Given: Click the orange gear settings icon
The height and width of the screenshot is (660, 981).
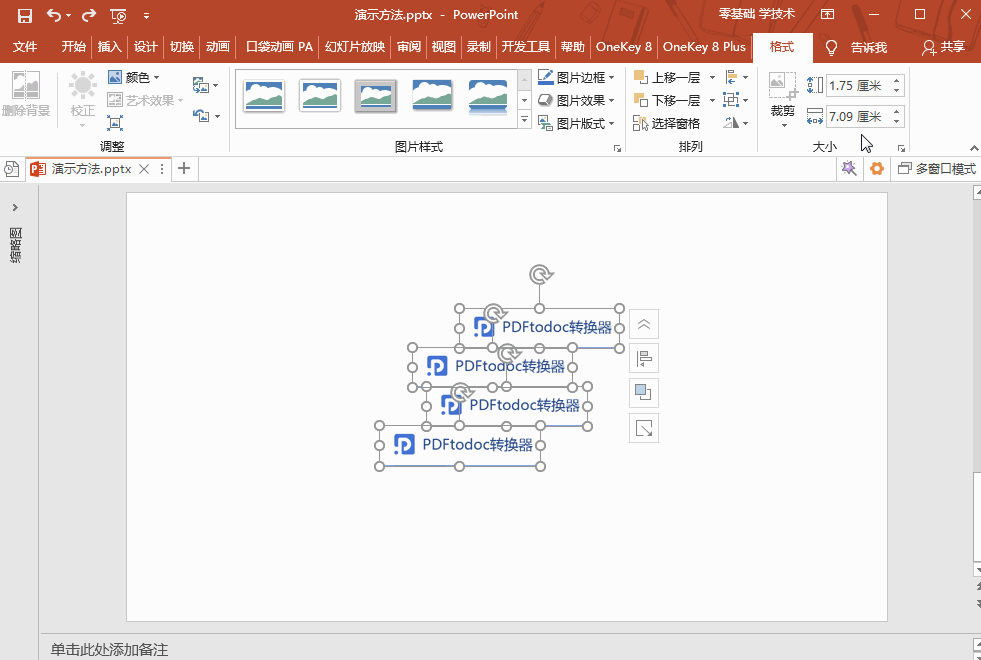Looking at the screenshot, I should click(877, 168).
